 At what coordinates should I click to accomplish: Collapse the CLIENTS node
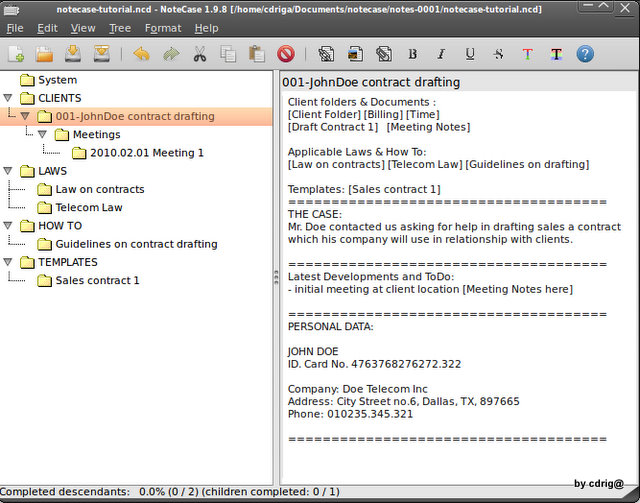point(8,98)
